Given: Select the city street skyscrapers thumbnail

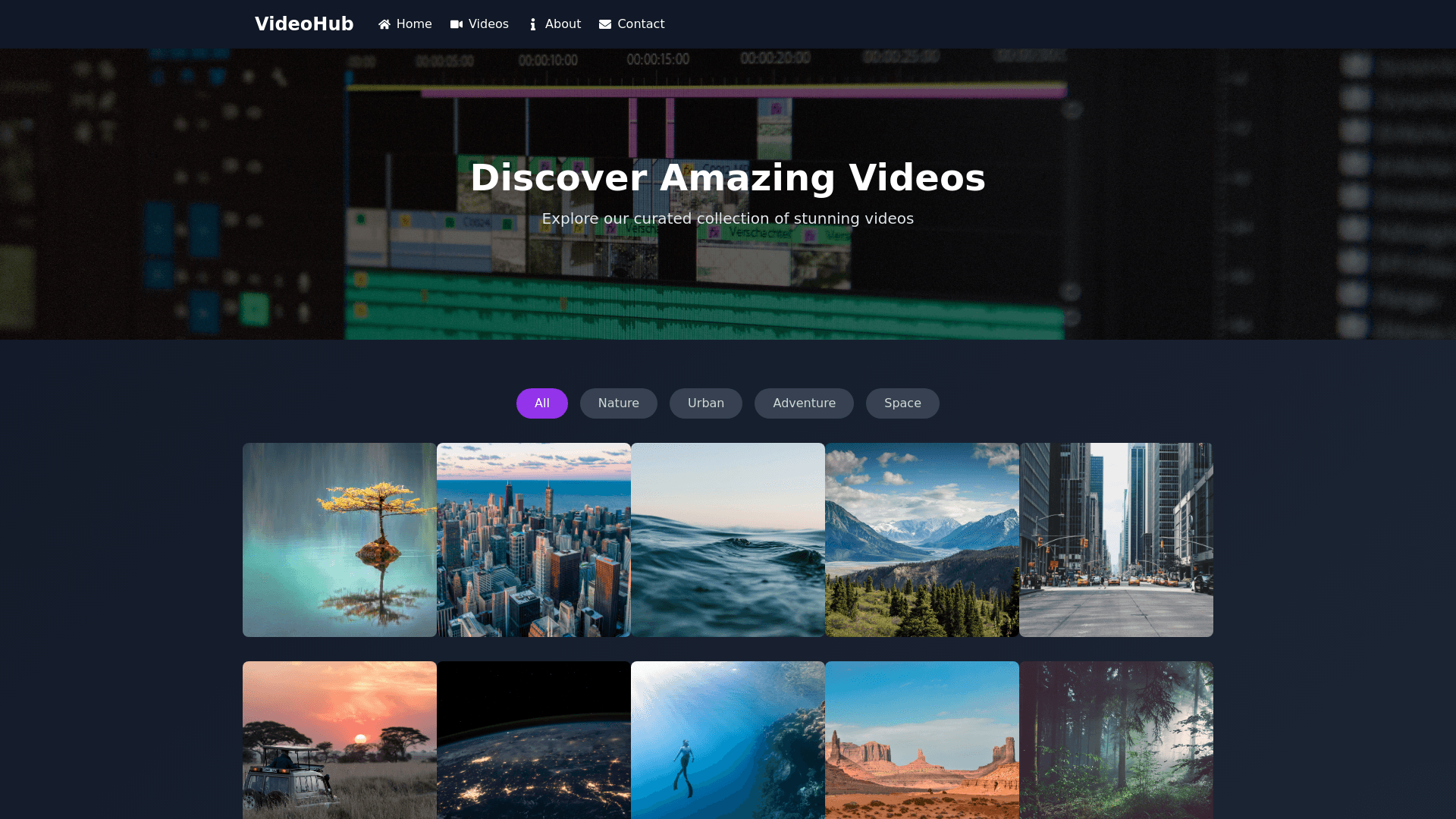Looking at the screenshot, I should (x=1116, y=540).
